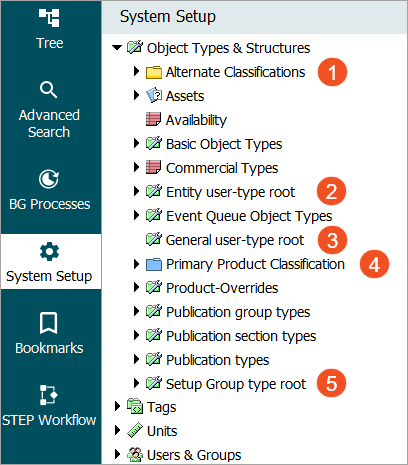Click the yellow Alternate Classifications folder icon
The width and height of the screenshot is (408, 465).
pos(154,72)
